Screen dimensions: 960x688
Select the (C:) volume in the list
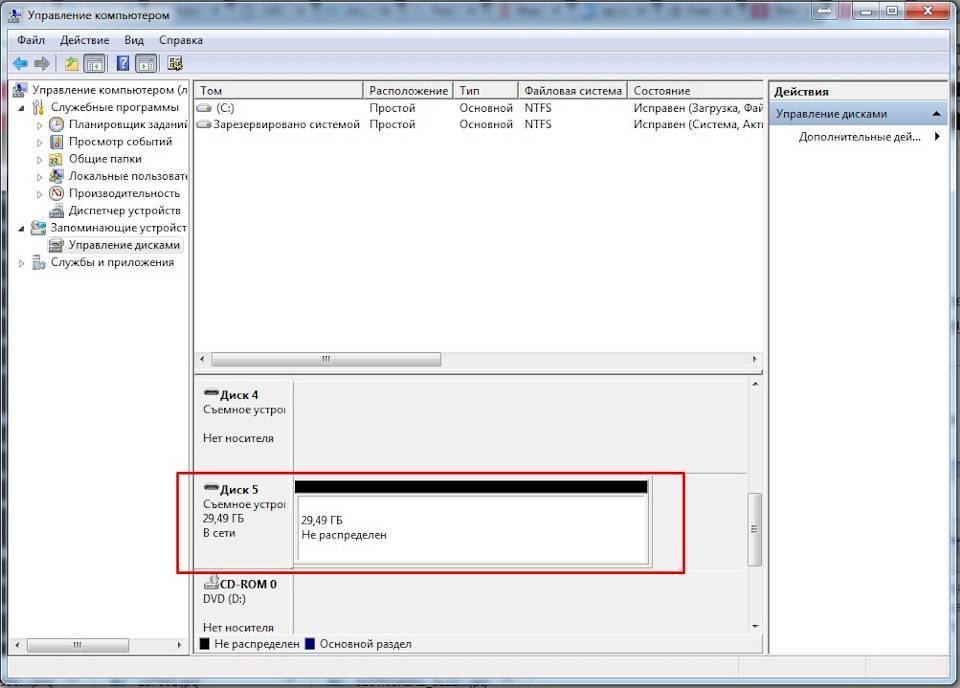pos(225,108)
